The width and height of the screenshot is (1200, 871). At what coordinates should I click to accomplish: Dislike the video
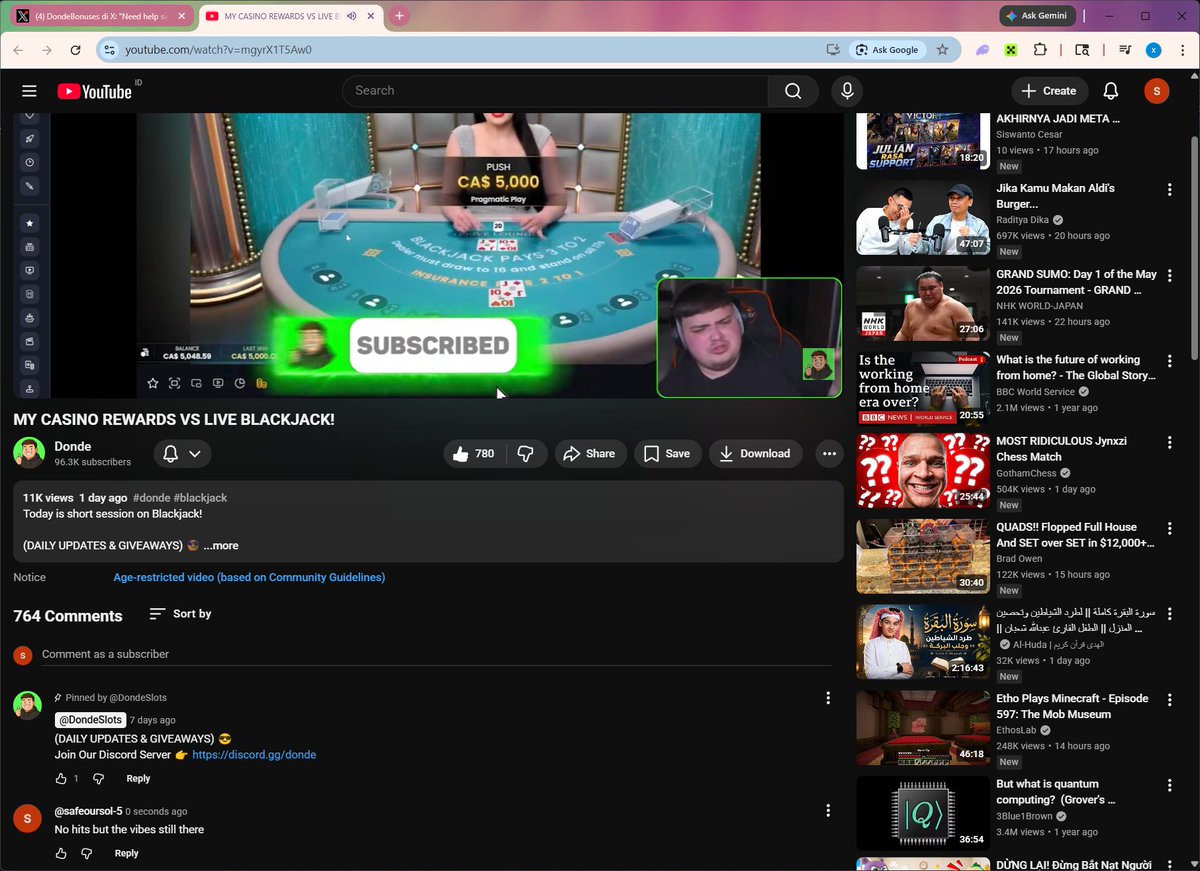tap(526, 454)
